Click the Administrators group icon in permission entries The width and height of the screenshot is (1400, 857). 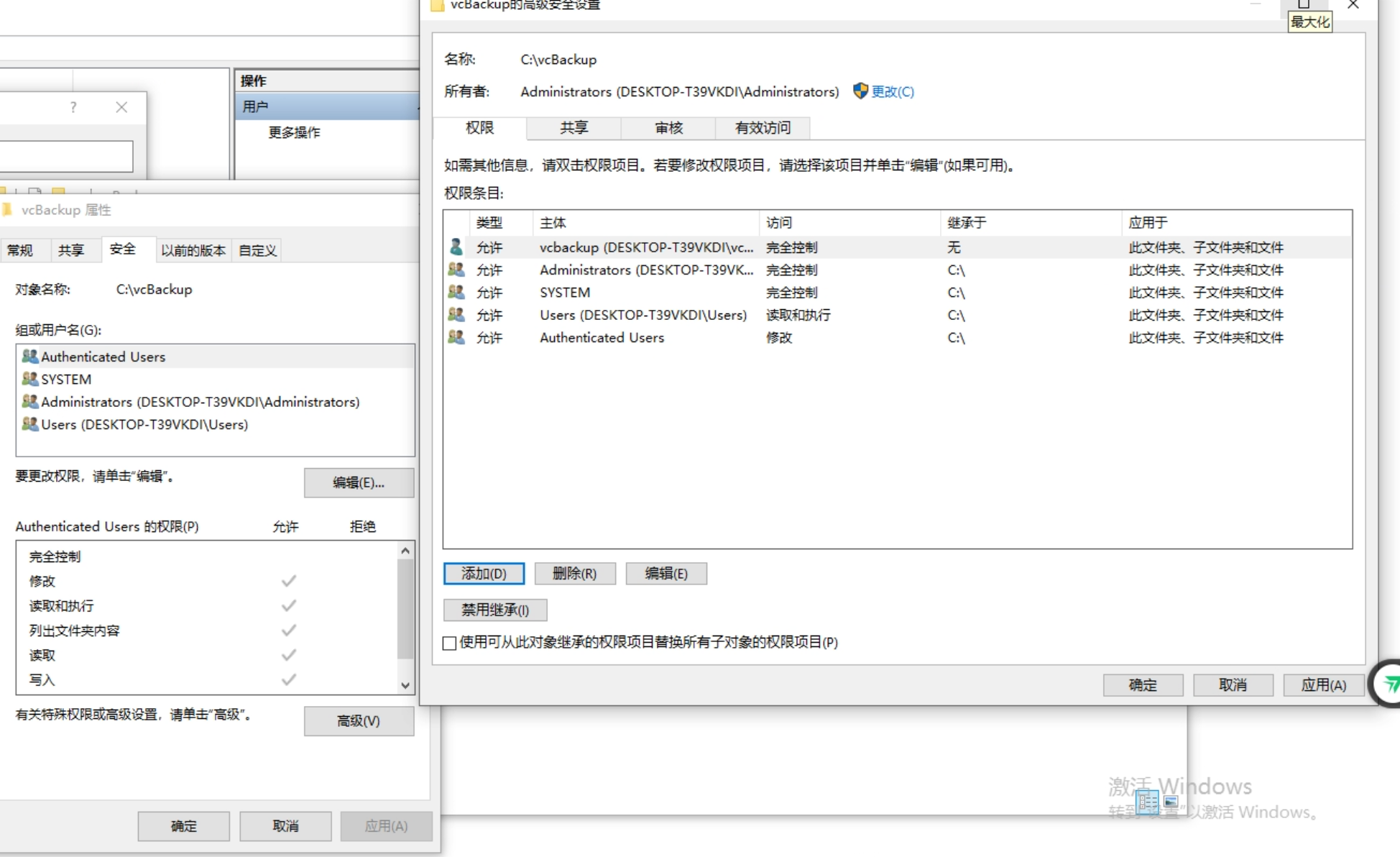point(456,270)
